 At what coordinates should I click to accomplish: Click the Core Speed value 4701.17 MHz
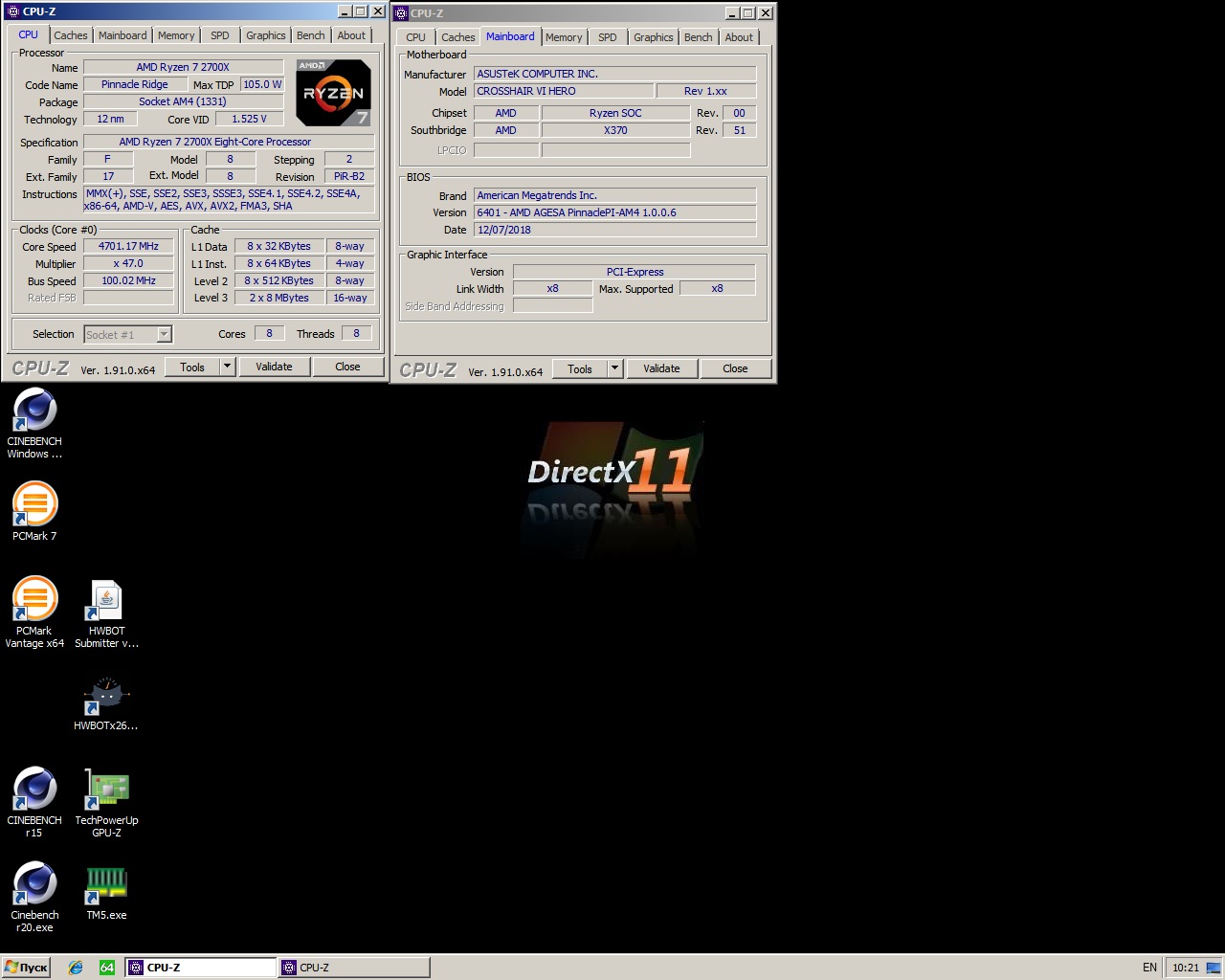pos(128,246)
